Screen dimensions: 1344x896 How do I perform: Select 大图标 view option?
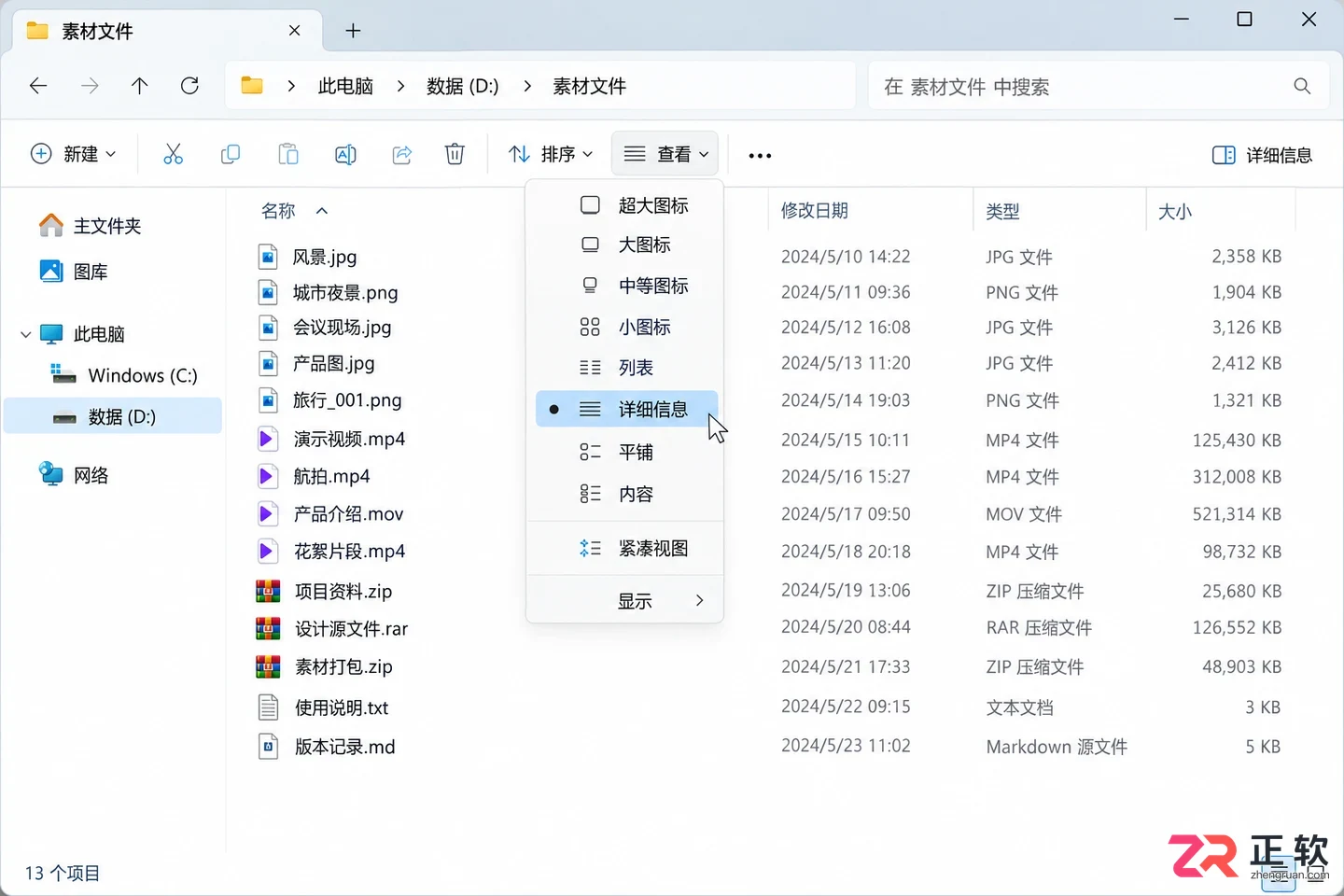tap(624, 245)
